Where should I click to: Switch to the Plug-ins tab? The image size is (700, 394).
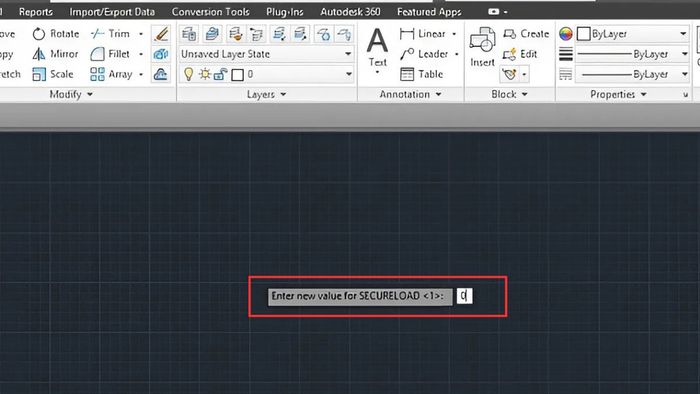[x=285, y=12]
